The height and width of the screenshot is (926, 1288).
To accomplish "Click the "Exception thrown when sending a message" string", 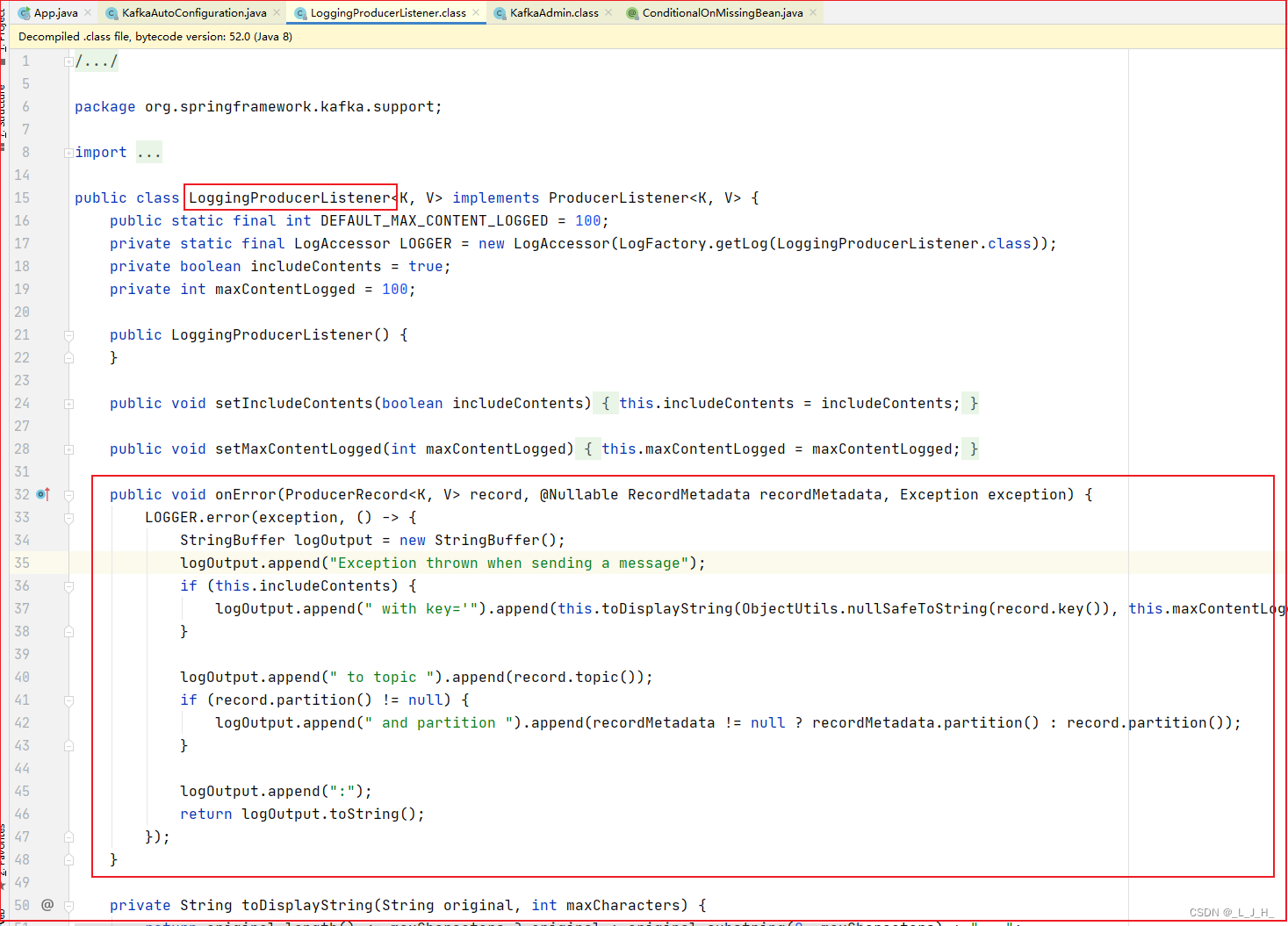I will (509, 563).
